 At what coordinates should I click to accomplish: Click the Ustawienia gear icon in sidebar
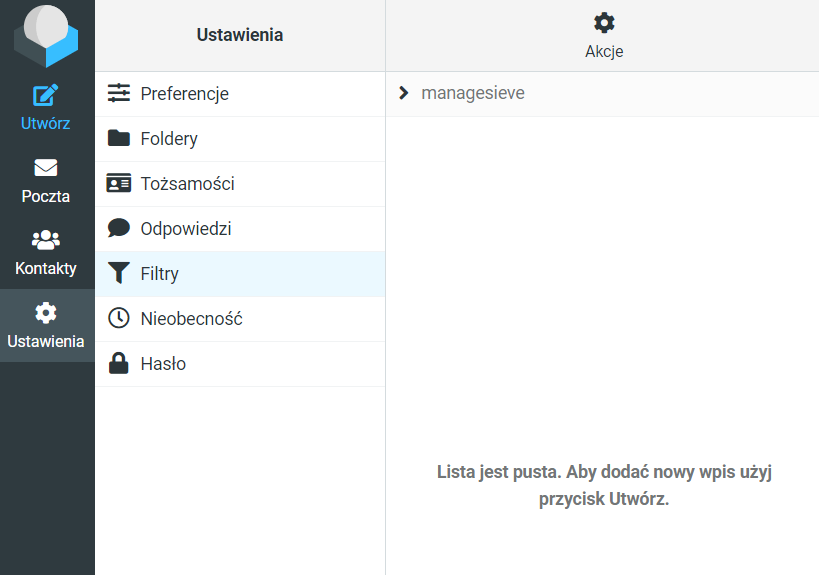point(46,313)
